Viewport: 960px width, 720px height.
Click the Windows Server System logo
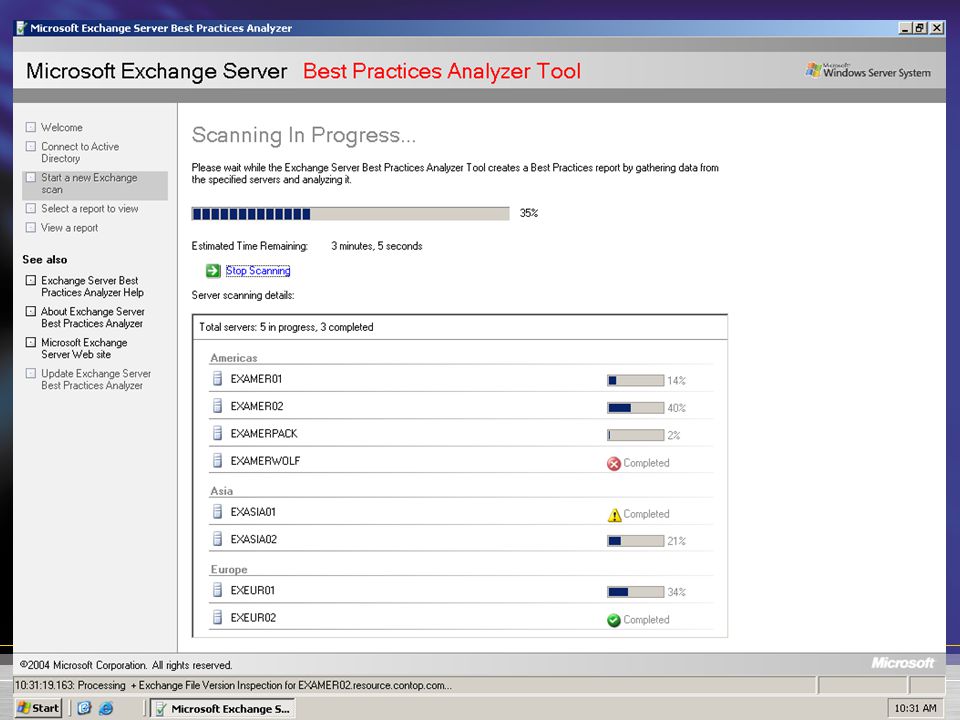click(x=868, y=71)
